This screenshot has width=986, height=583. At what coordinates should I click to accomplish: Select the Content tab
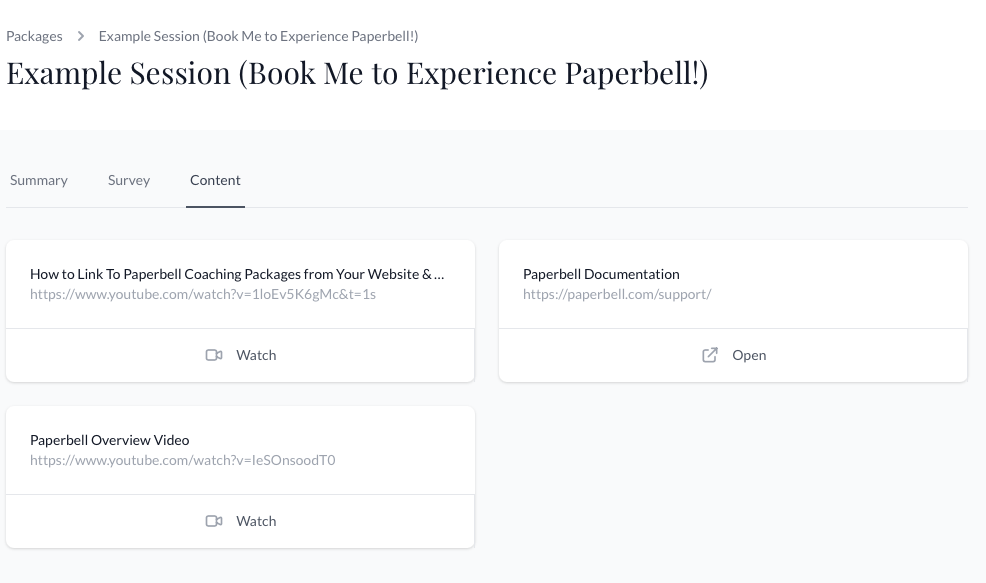[x=215, y=180]
